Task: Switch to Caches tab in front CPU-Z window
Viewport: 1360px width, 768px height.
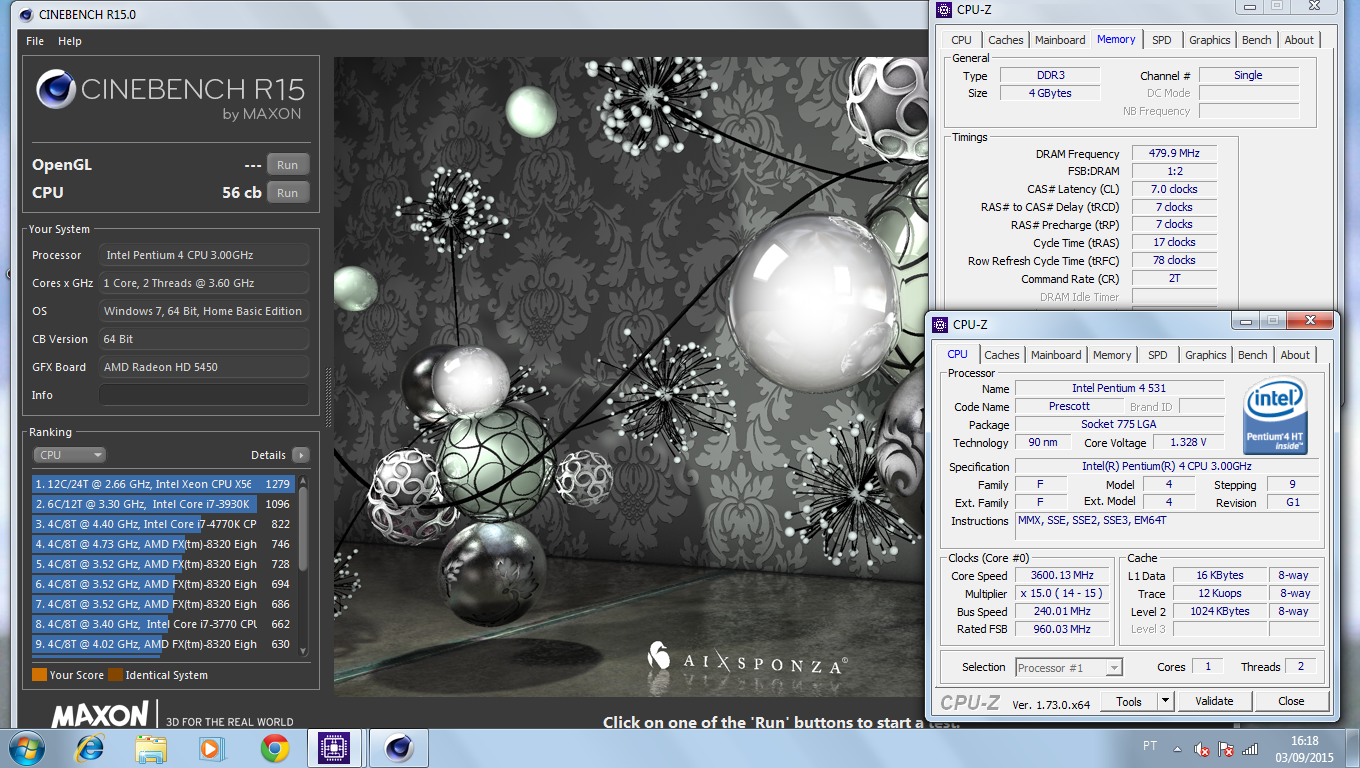Action: (x=1002, y=355)
